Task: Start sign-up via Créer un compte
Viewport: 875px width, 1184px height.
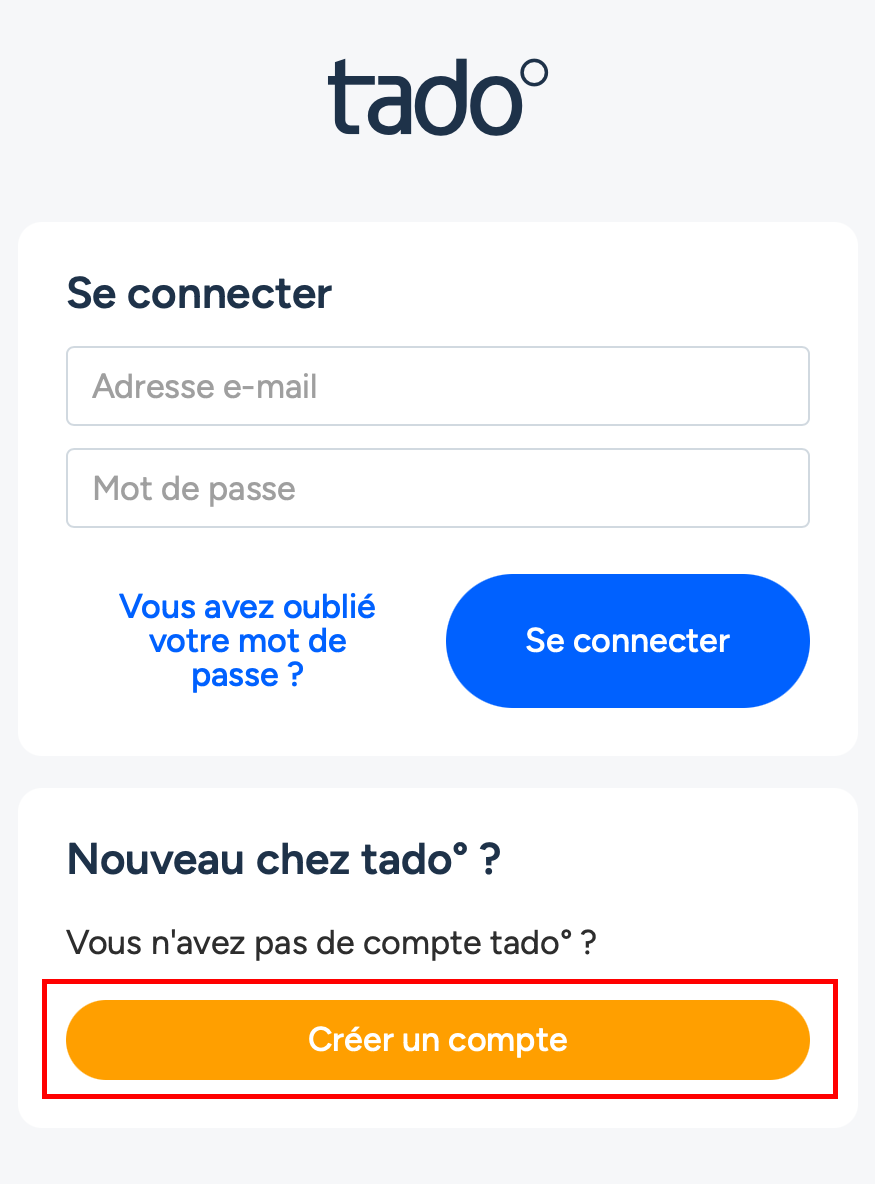Action: point(437,1040)
